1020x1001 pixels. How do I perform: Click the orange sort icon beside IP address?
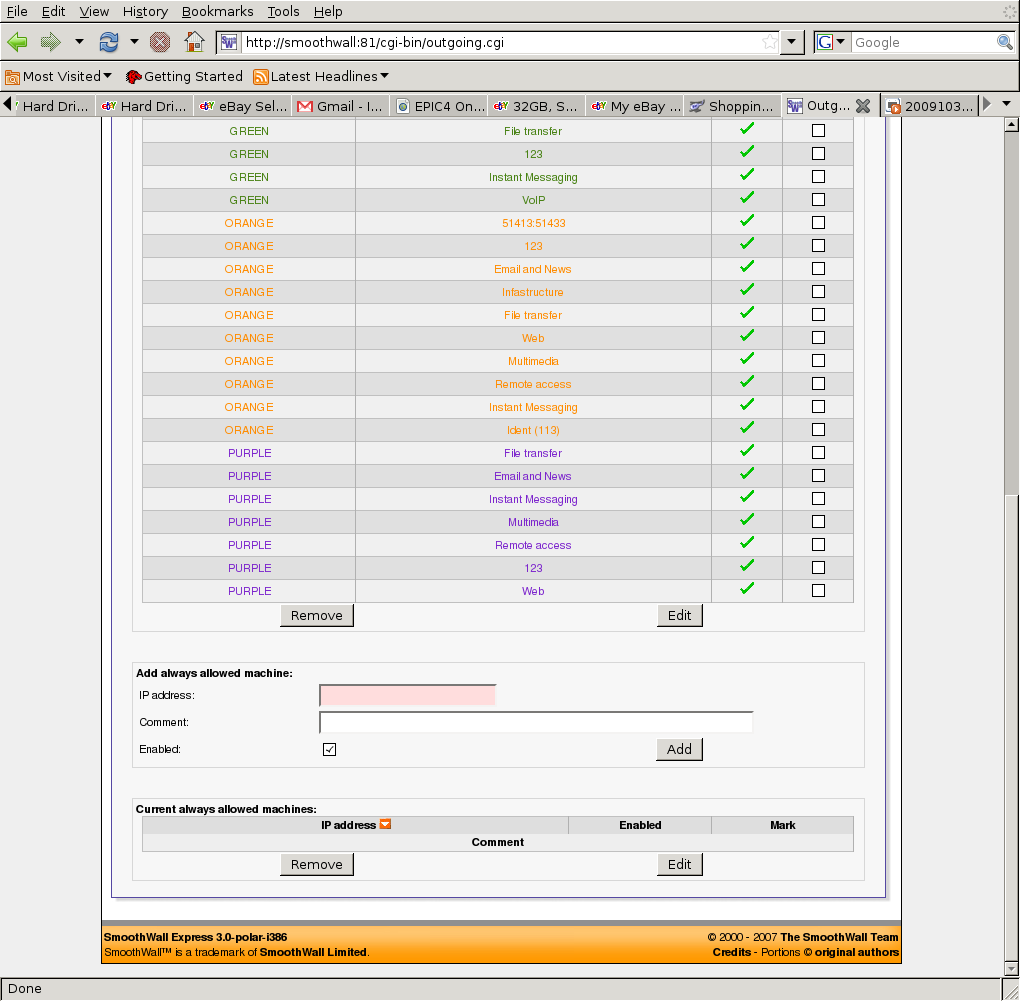[x=385, y=825]
